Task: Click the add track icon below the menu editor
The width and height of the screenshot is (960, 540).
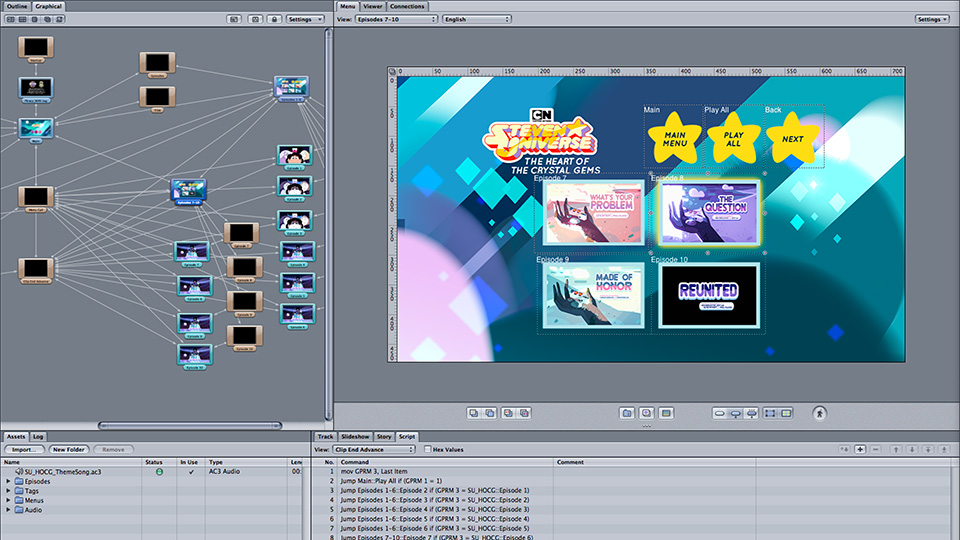Action: pos(666,413)
